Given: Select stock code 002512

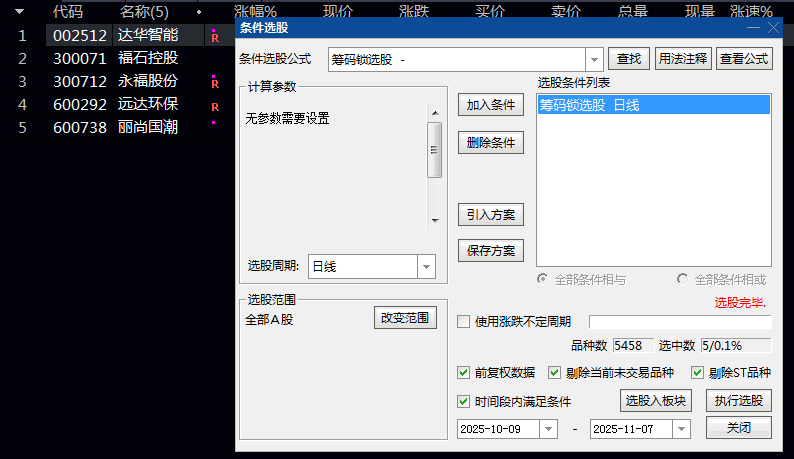Looking at the screenshot, I should tap(80, 35).
